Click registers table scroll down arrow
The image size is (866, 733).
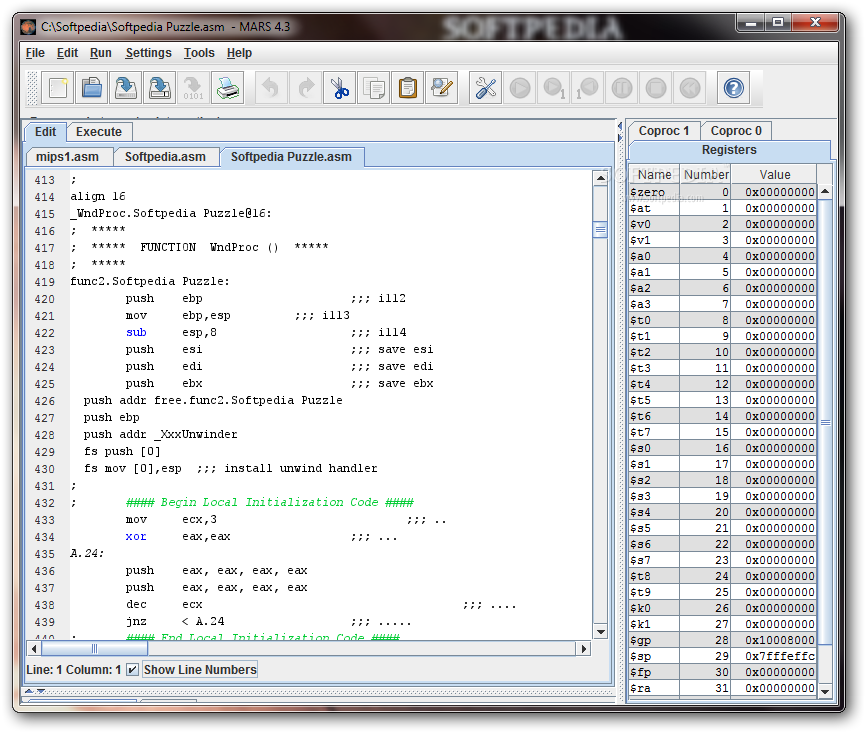(825, 692)
